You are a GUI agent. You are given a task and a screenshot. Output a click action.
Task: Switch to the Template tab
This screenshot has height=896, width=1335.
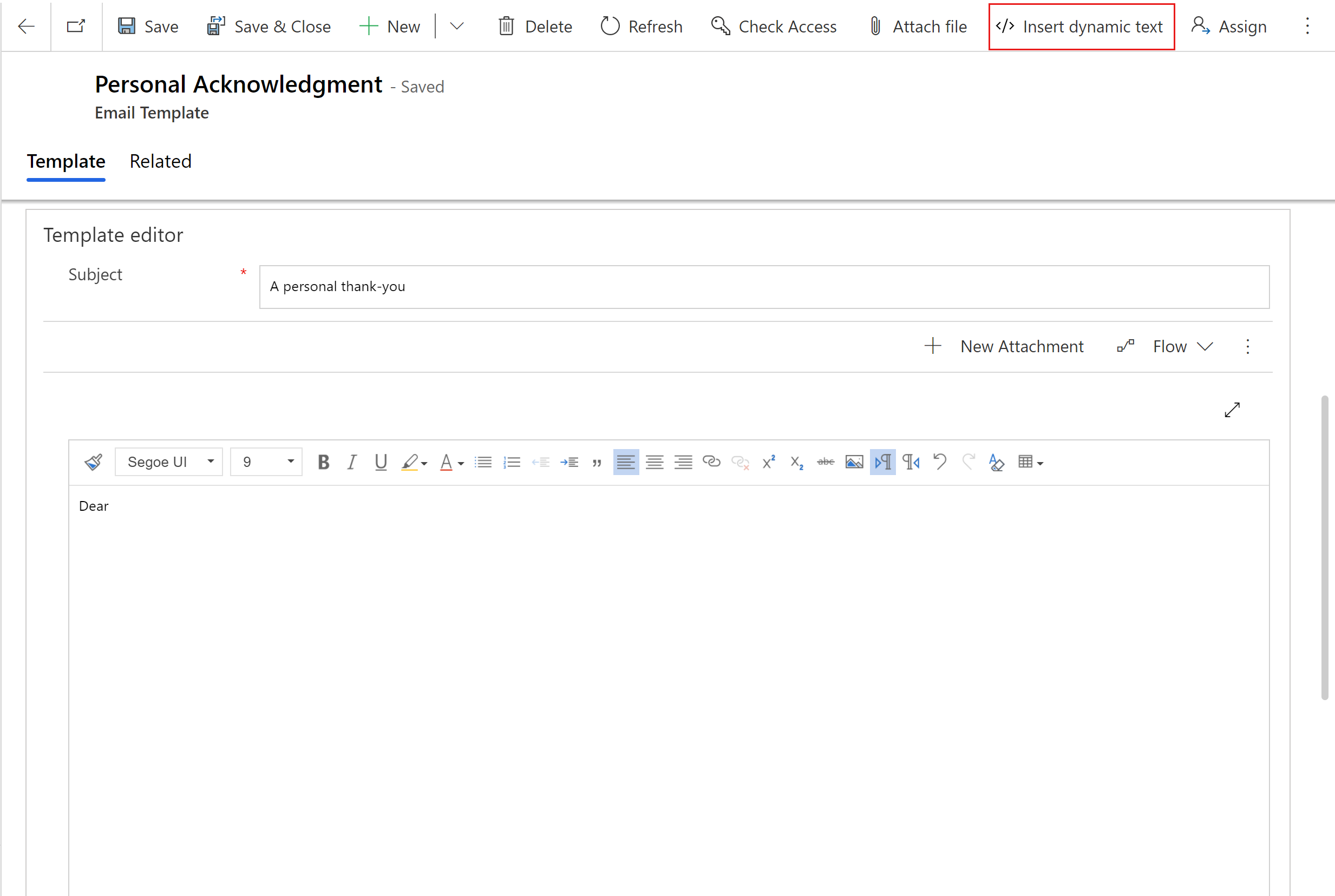tap(65, 161)
